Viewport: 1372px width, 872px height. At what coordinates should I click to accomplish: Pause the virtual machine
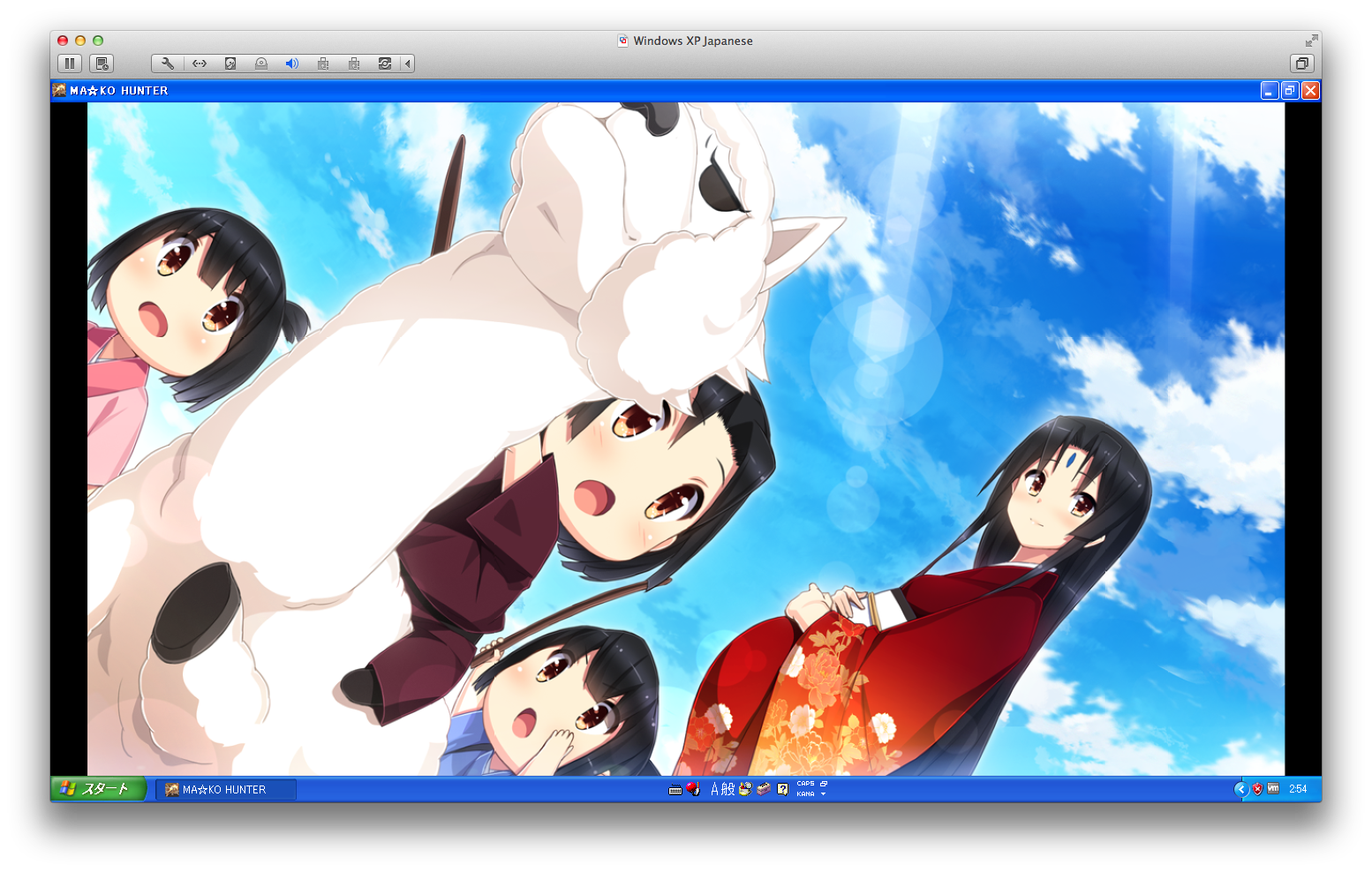click(x=70, y=64)
